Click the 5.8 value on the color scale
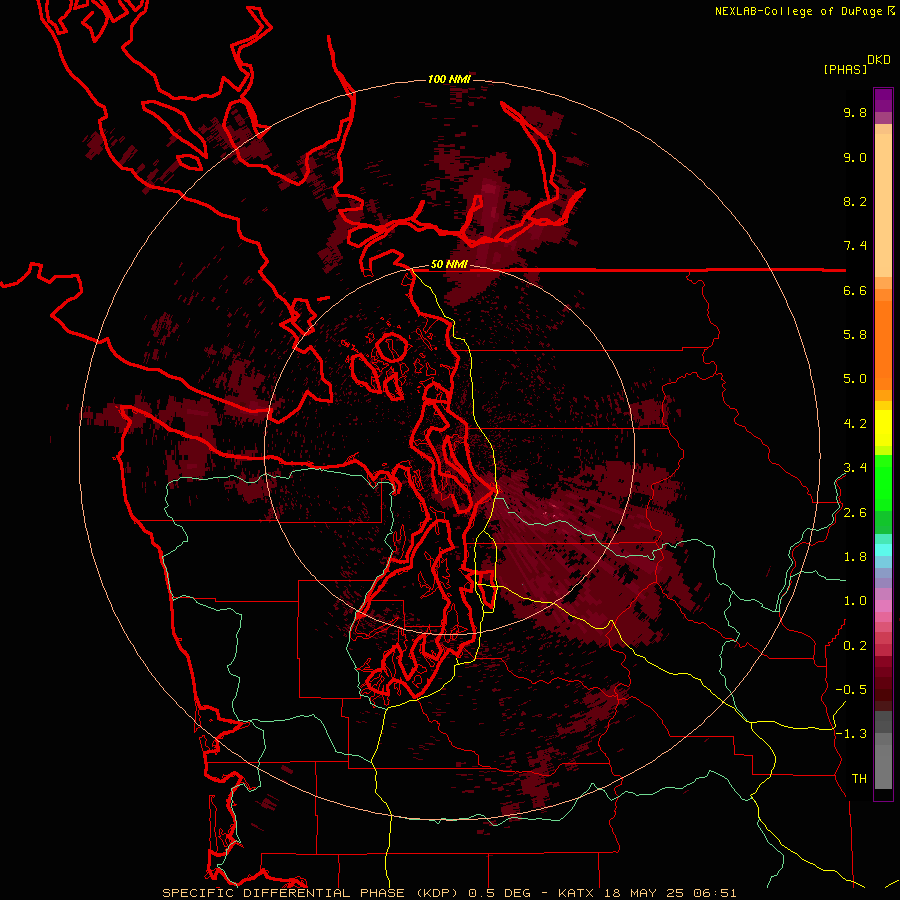 [x=855, y=335]
